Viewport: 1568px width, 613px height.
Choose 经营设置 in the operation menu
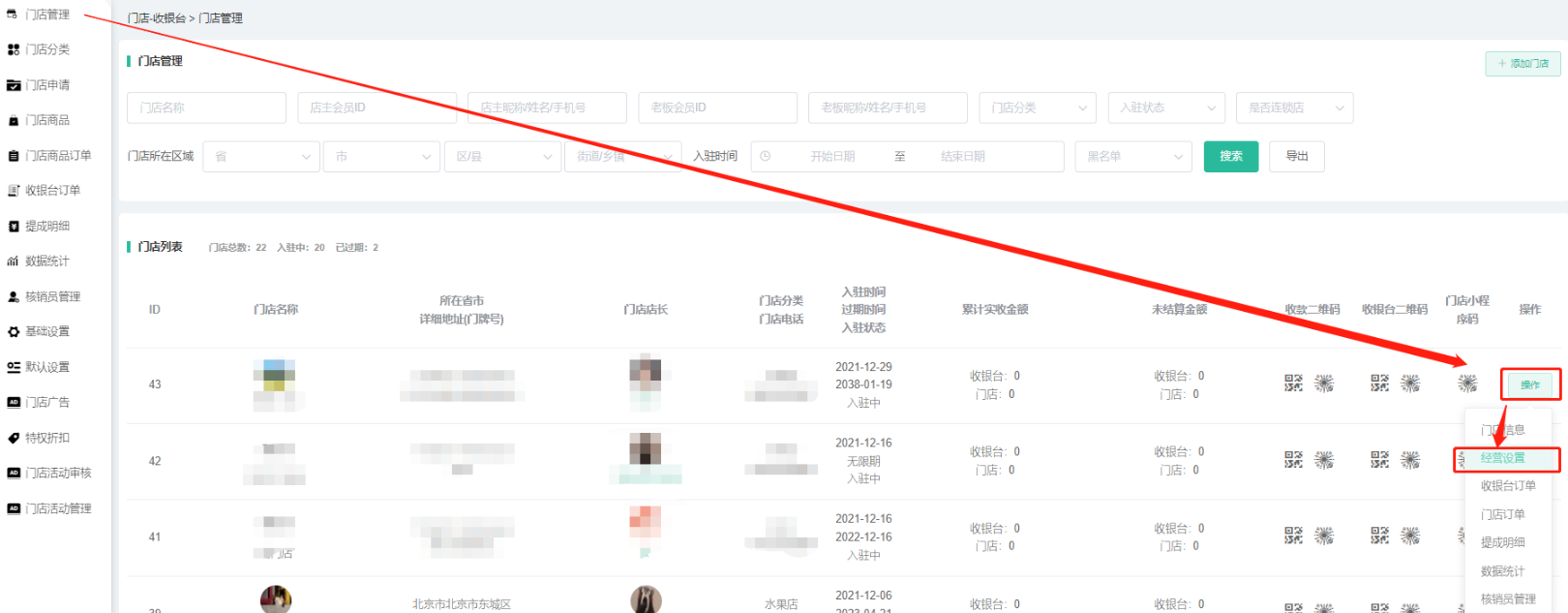tap(1503, 458)
